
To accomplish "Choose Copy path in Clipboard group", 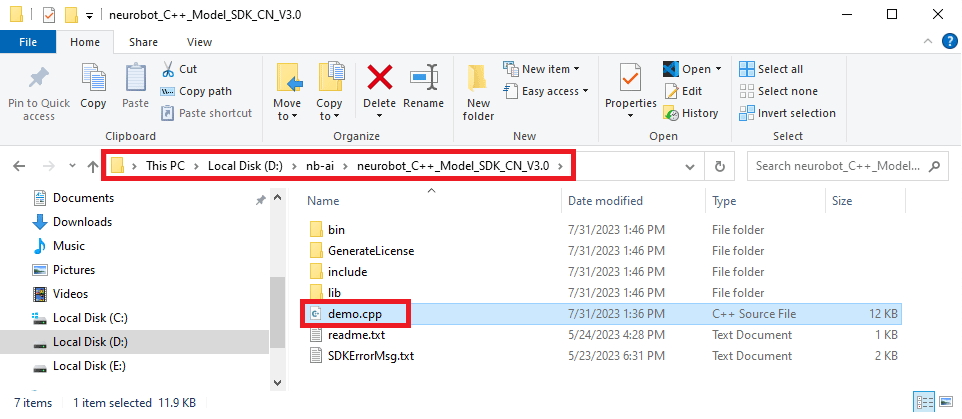I will point(196,91).
